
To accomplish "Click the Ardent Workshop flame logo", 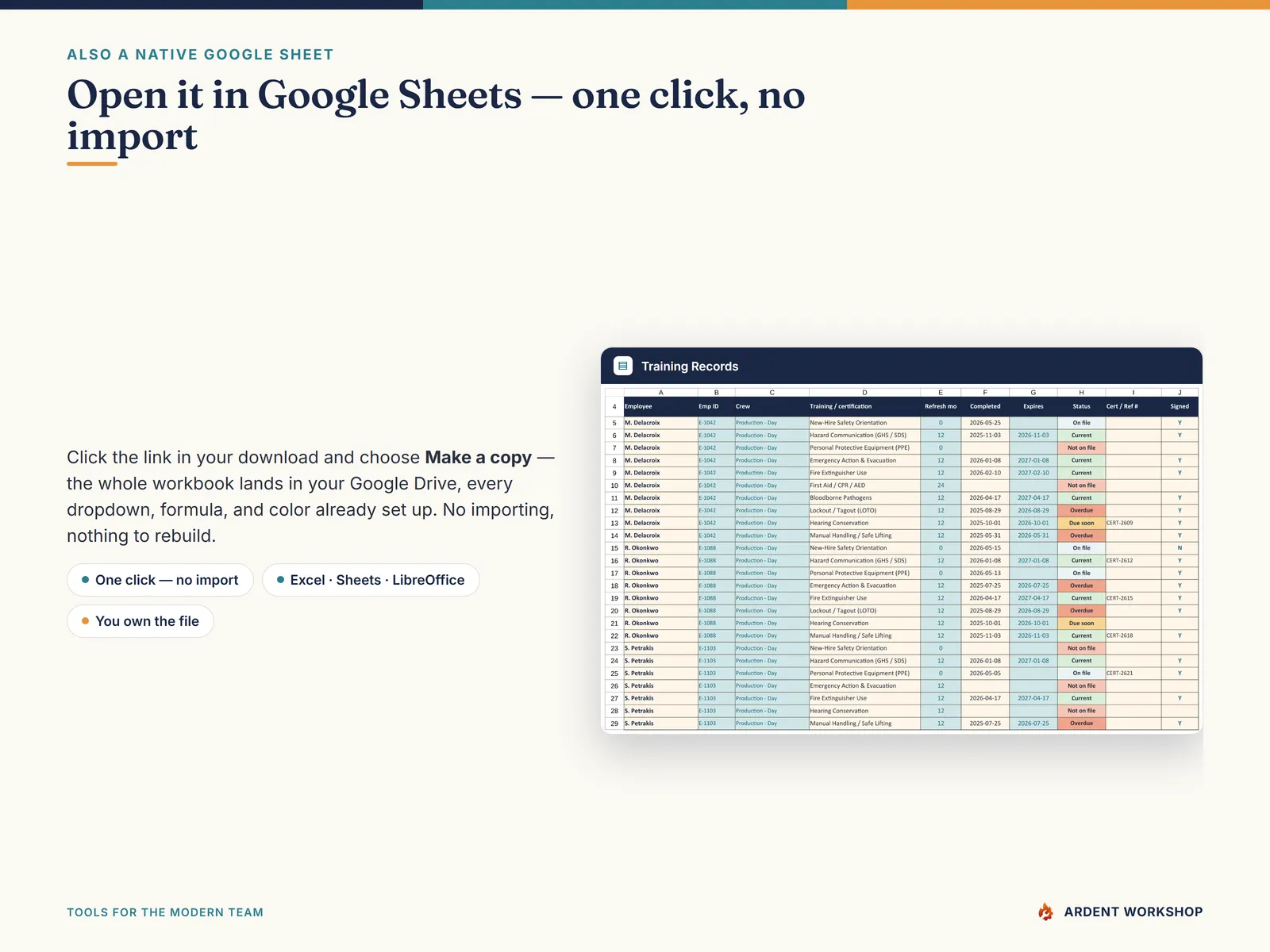I will [x=1045, y=912].
